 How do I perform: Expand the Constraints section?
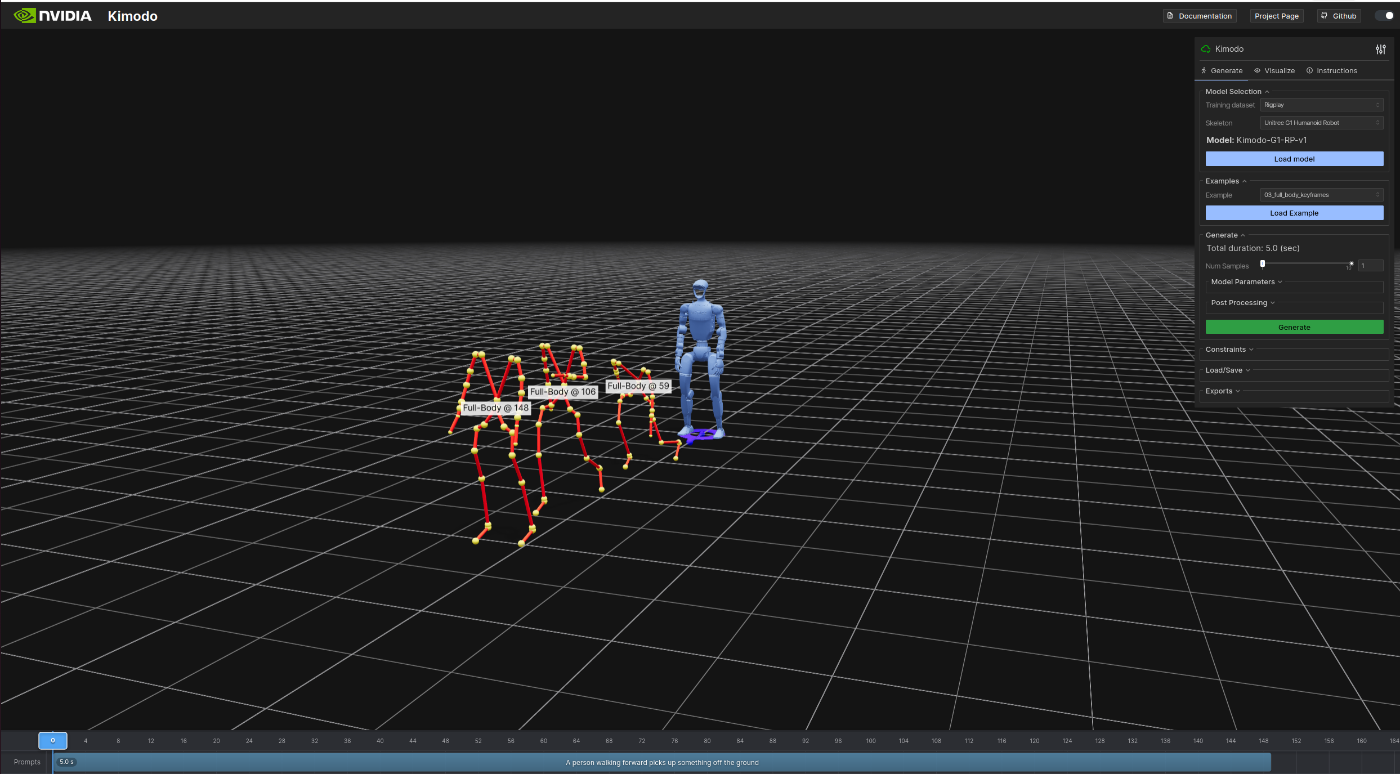1229,350
